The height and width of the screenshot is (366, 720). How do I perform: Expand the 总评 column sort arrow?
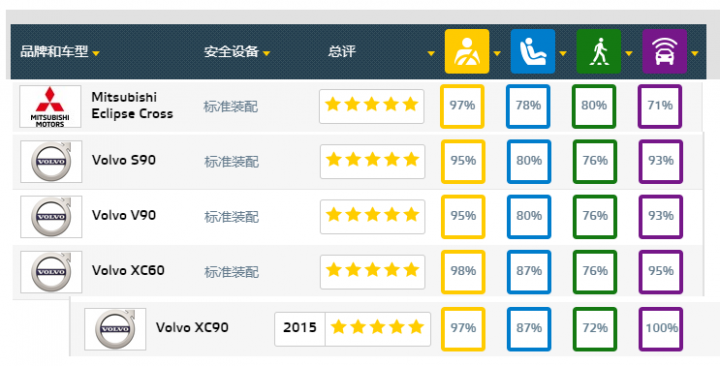click(x=431, y=54)
